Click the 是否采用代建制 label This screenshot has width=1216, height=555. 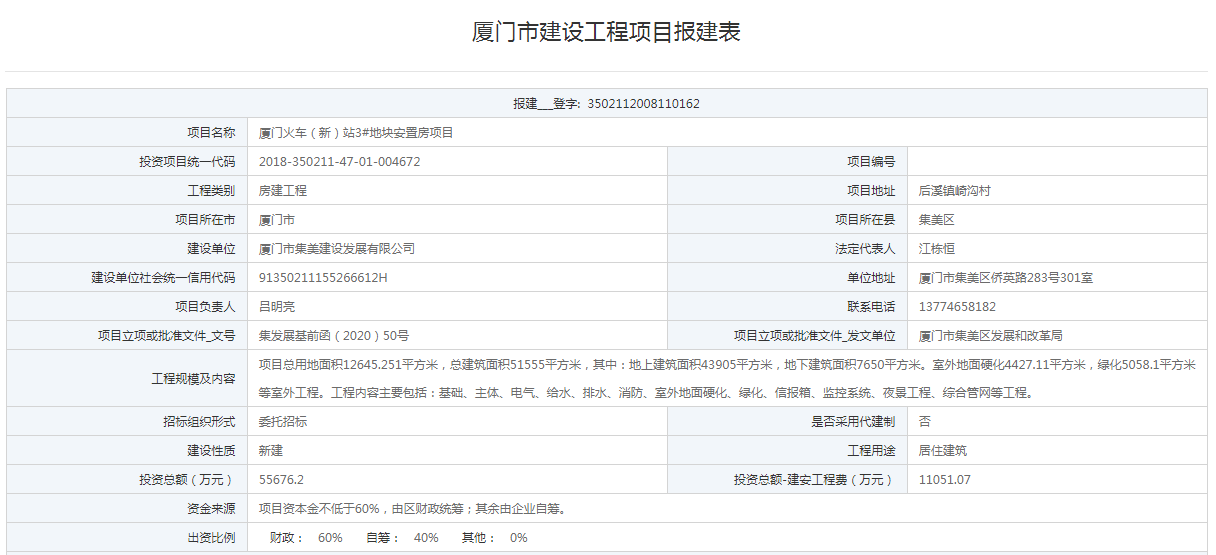tap(853, 422)
